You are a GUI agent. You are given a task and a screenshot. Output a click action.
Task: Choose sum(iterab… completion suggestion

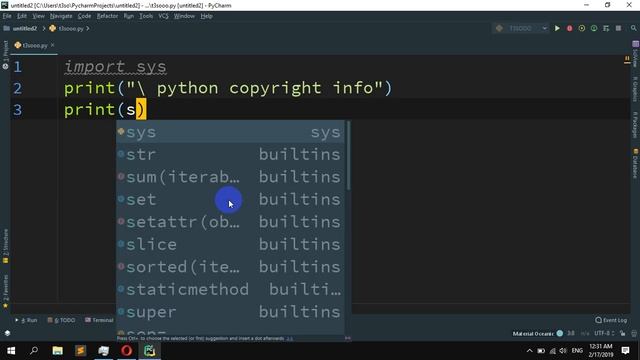coord(231,177)
